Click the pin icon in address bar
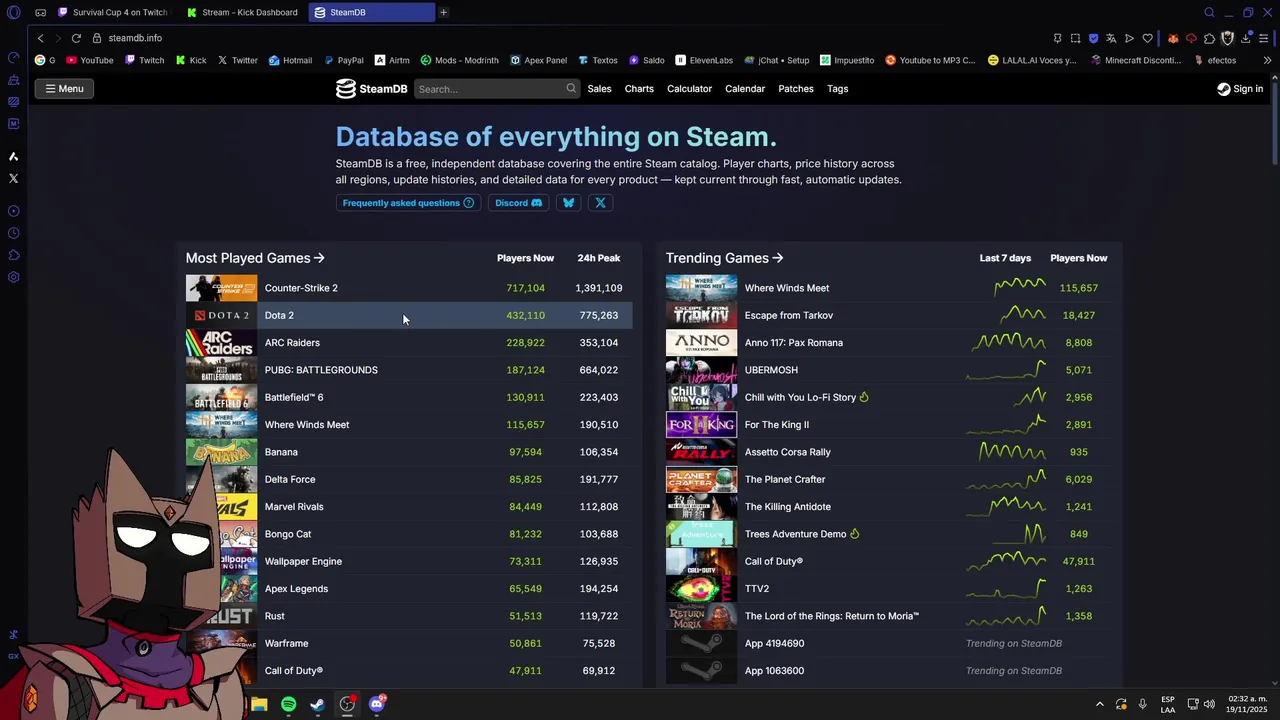Image resolution: width=1280 pixels, height=720 pixels. (x=1057, y=38)
